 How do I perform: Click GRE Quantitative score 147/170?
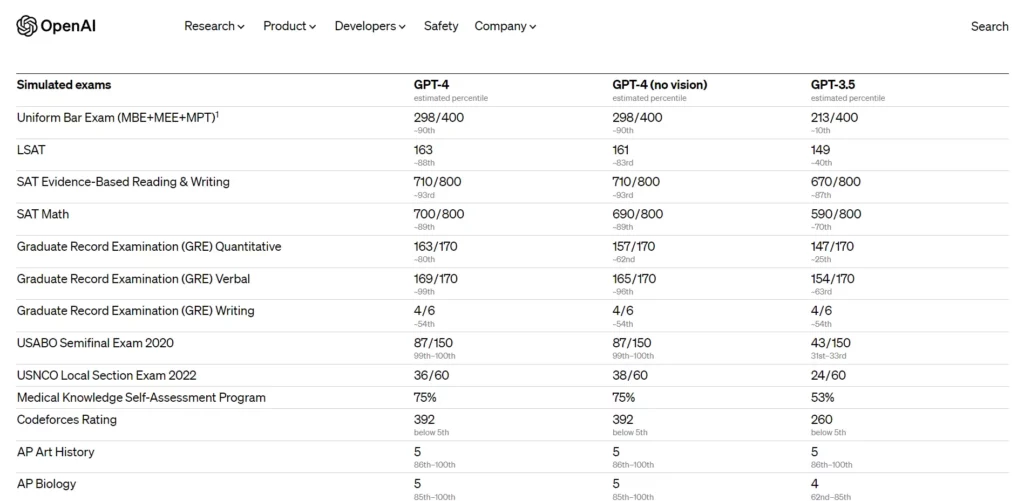pos(832,247)
